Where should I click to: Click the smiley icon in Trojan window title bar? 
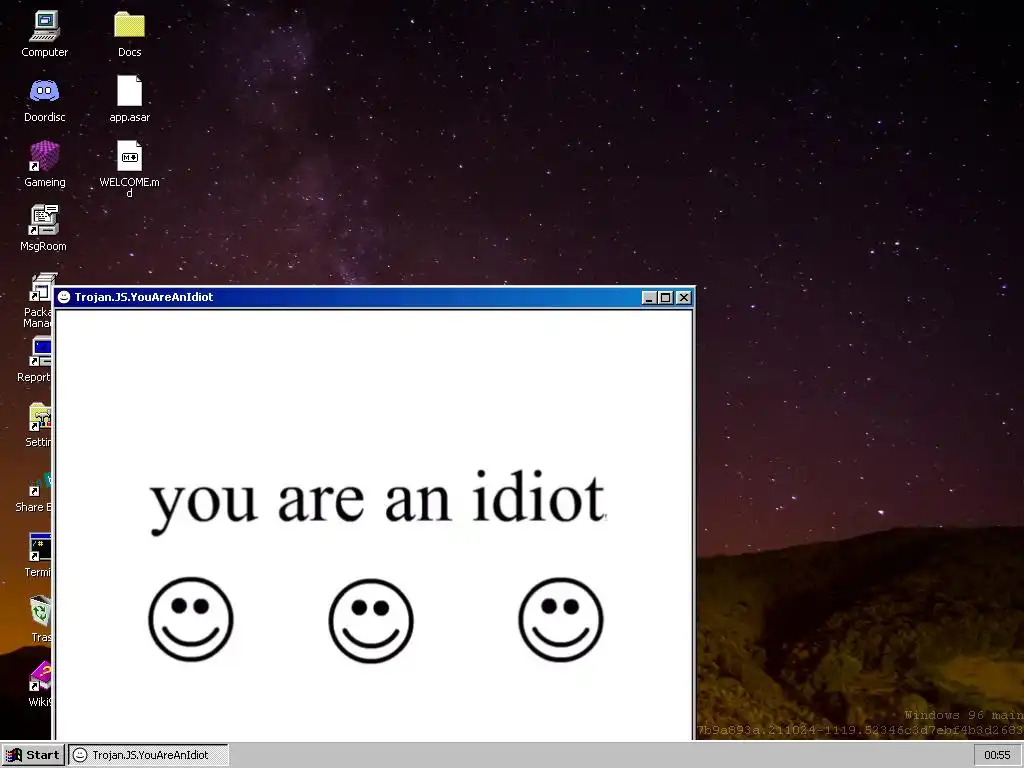64,297
